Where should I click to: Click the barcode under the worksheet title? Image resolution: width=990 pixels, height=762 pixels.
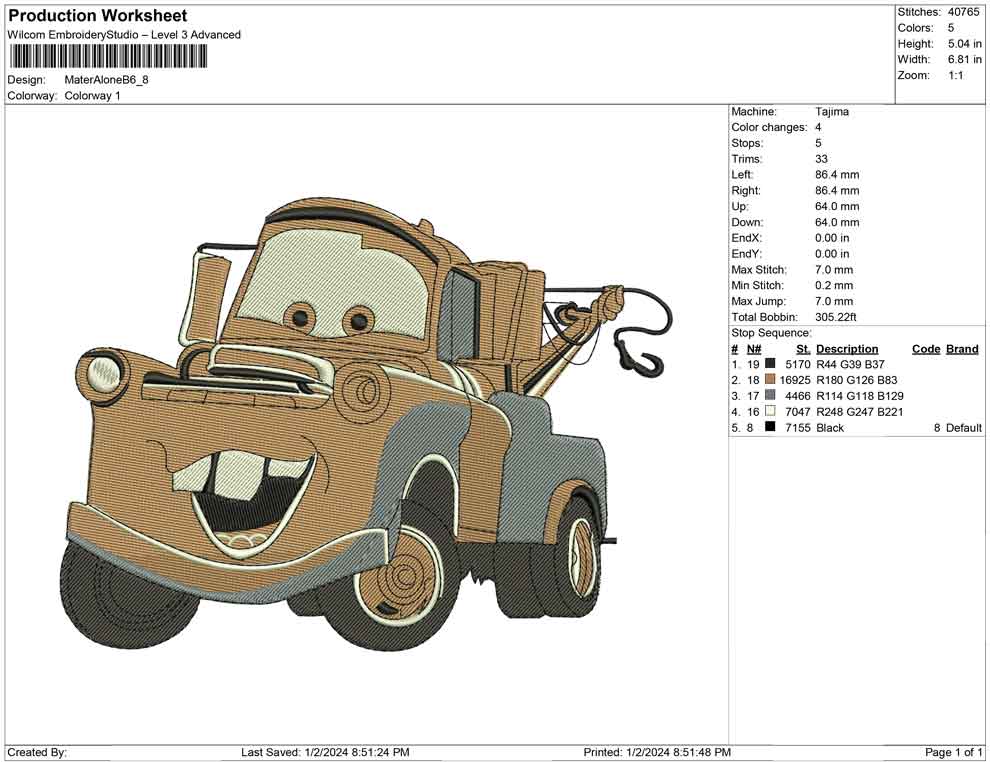[x=108, y=56]
